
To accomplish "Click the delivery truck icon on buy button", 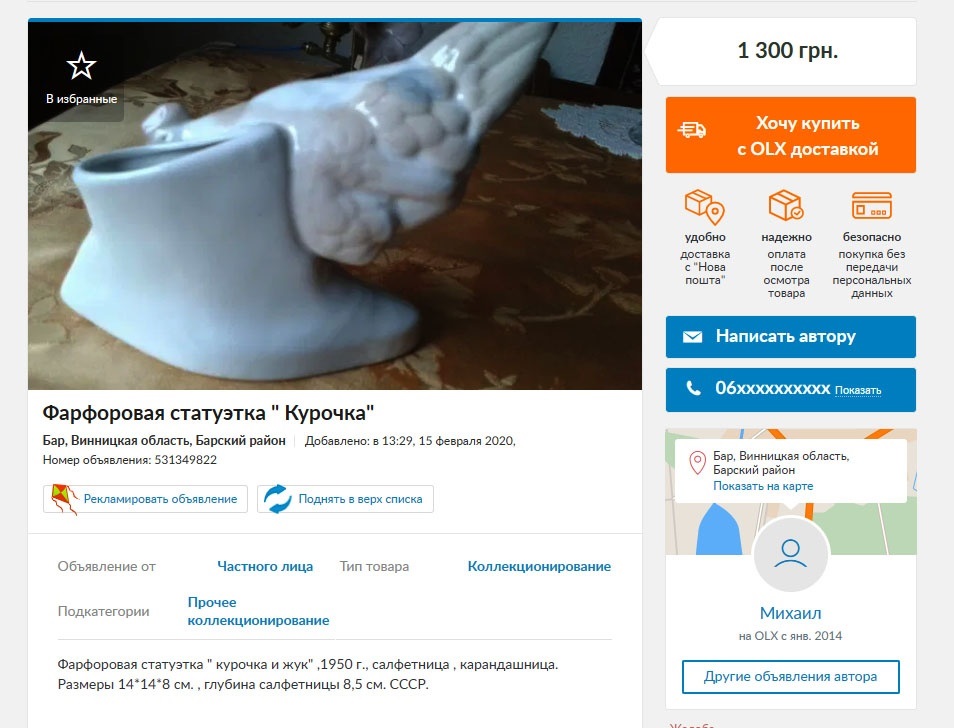I will (x=692, y=130).
